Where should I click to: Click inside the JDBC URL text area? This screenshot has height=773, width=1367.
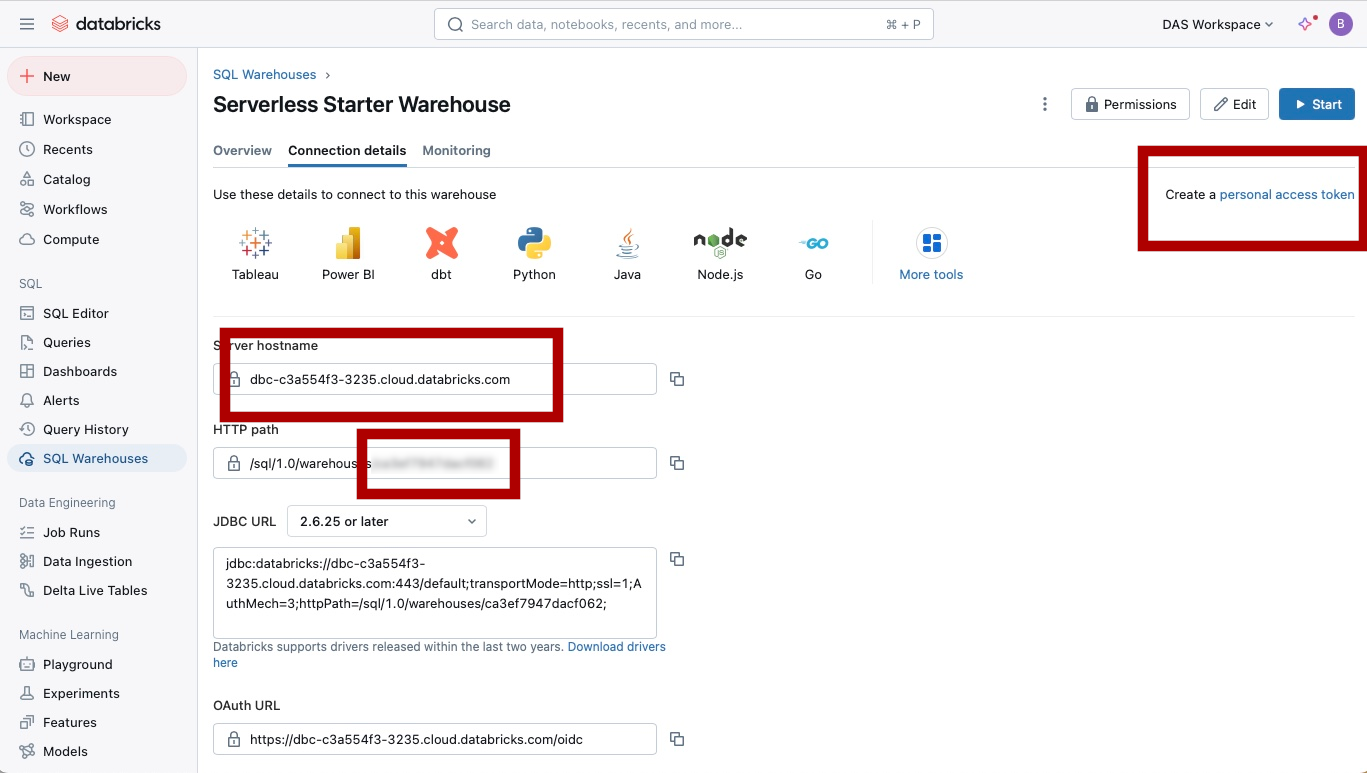(435, 592)
